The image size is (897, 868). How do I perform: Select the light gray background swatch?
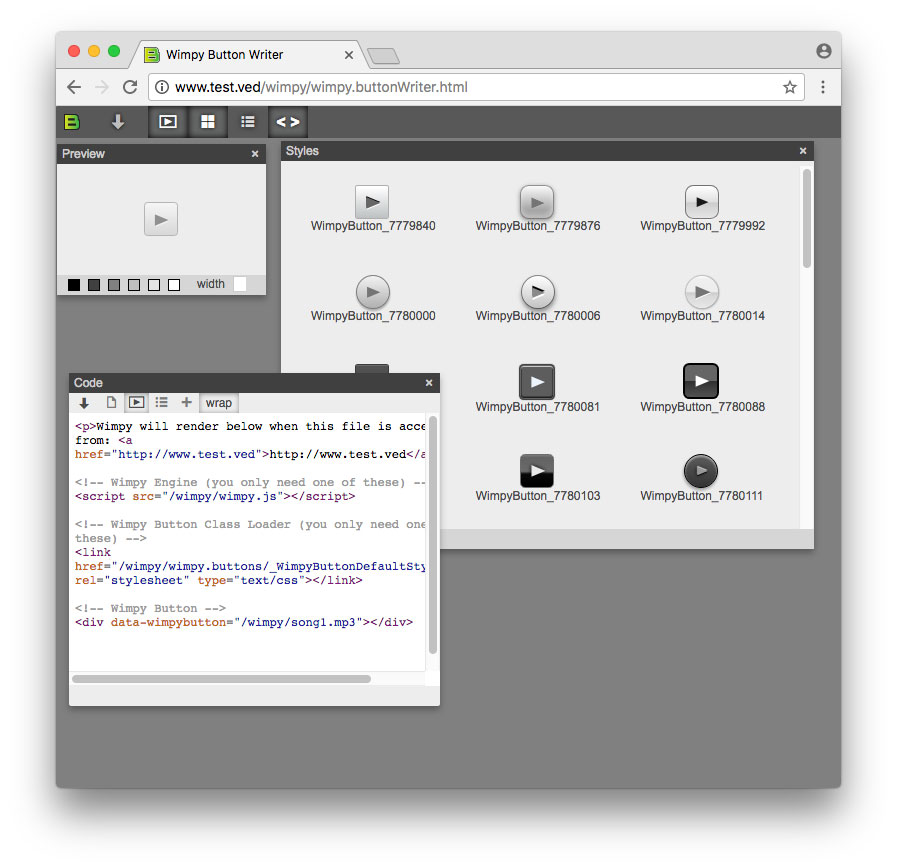point(134,284)
